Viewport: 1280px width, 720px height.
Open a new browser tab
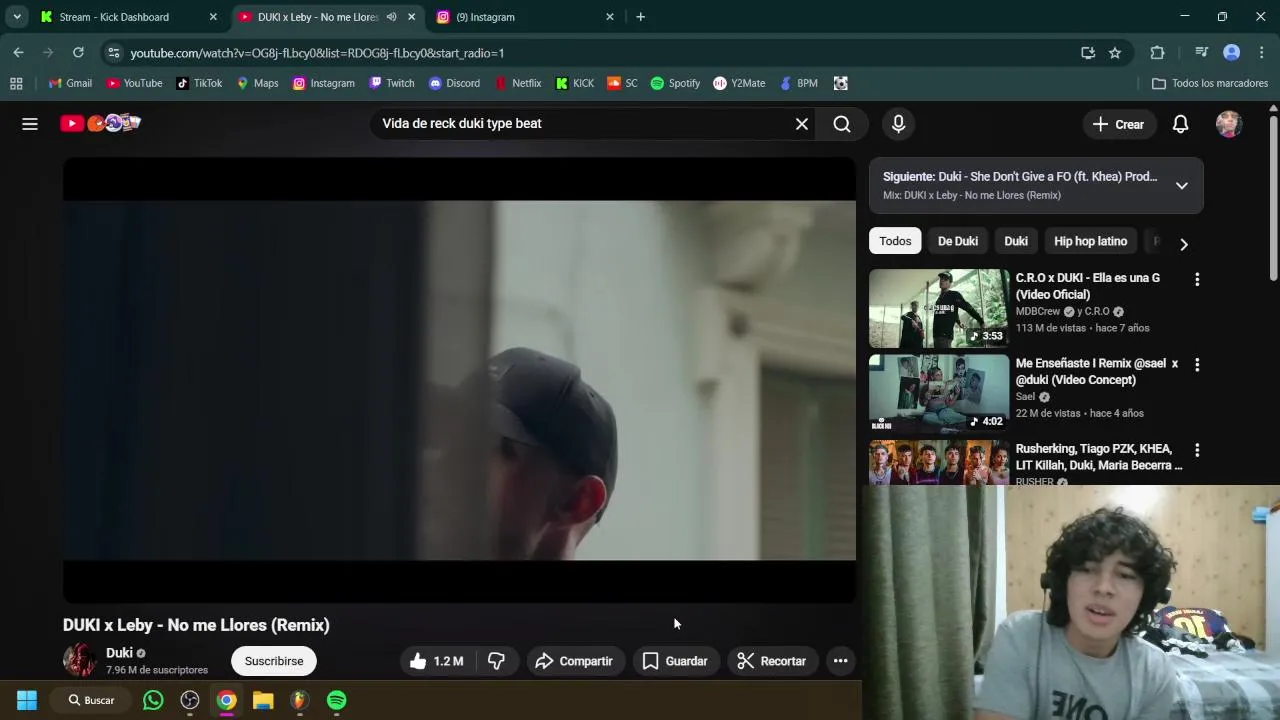pyautogui.click(x=640, y=17)
